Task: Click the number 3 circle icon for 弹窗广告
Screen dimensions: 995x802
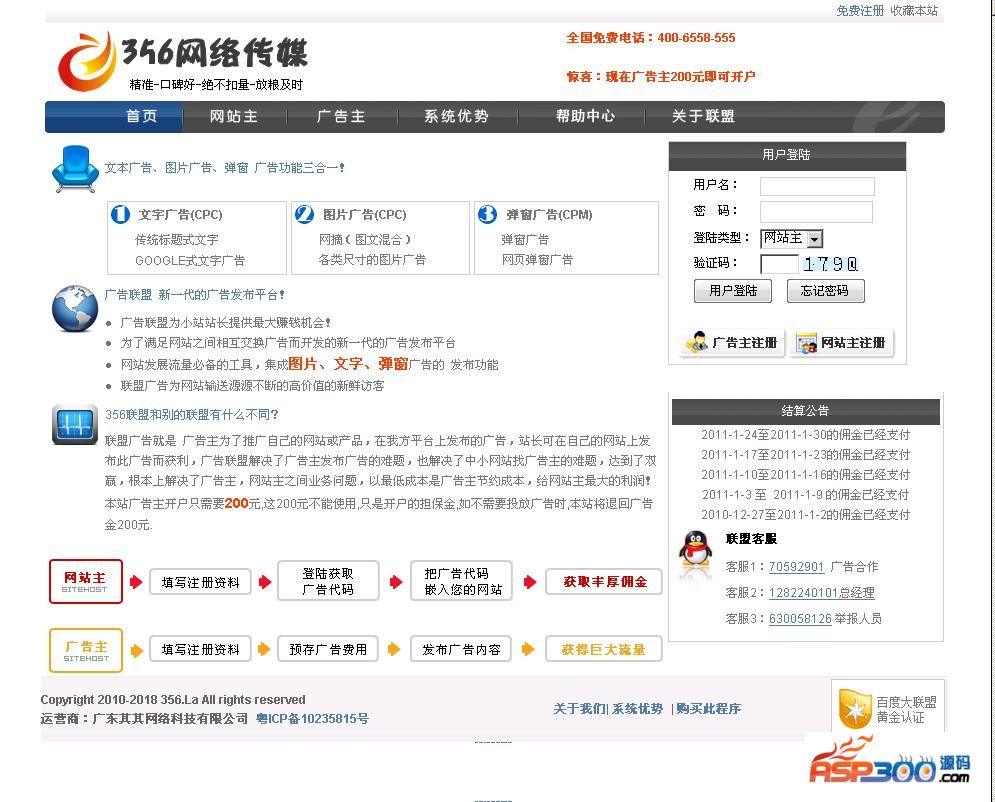Action: (x=487, y=214)
